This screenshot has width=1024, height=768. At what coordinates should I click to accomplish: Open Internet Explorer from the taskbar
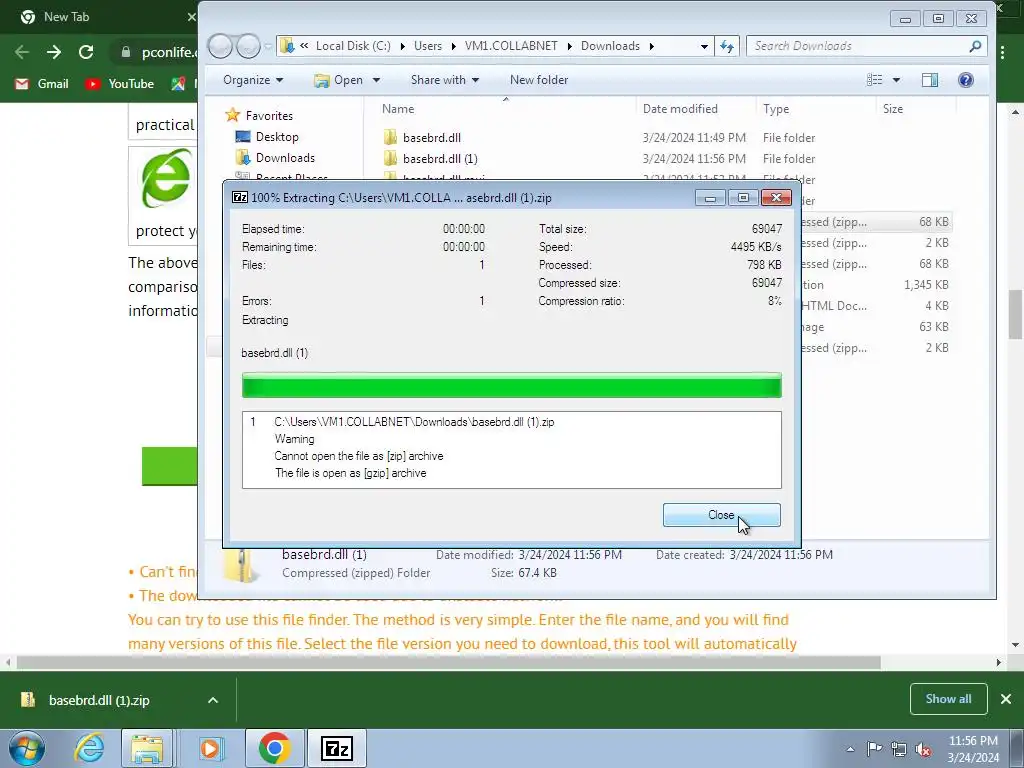(89, 748)
